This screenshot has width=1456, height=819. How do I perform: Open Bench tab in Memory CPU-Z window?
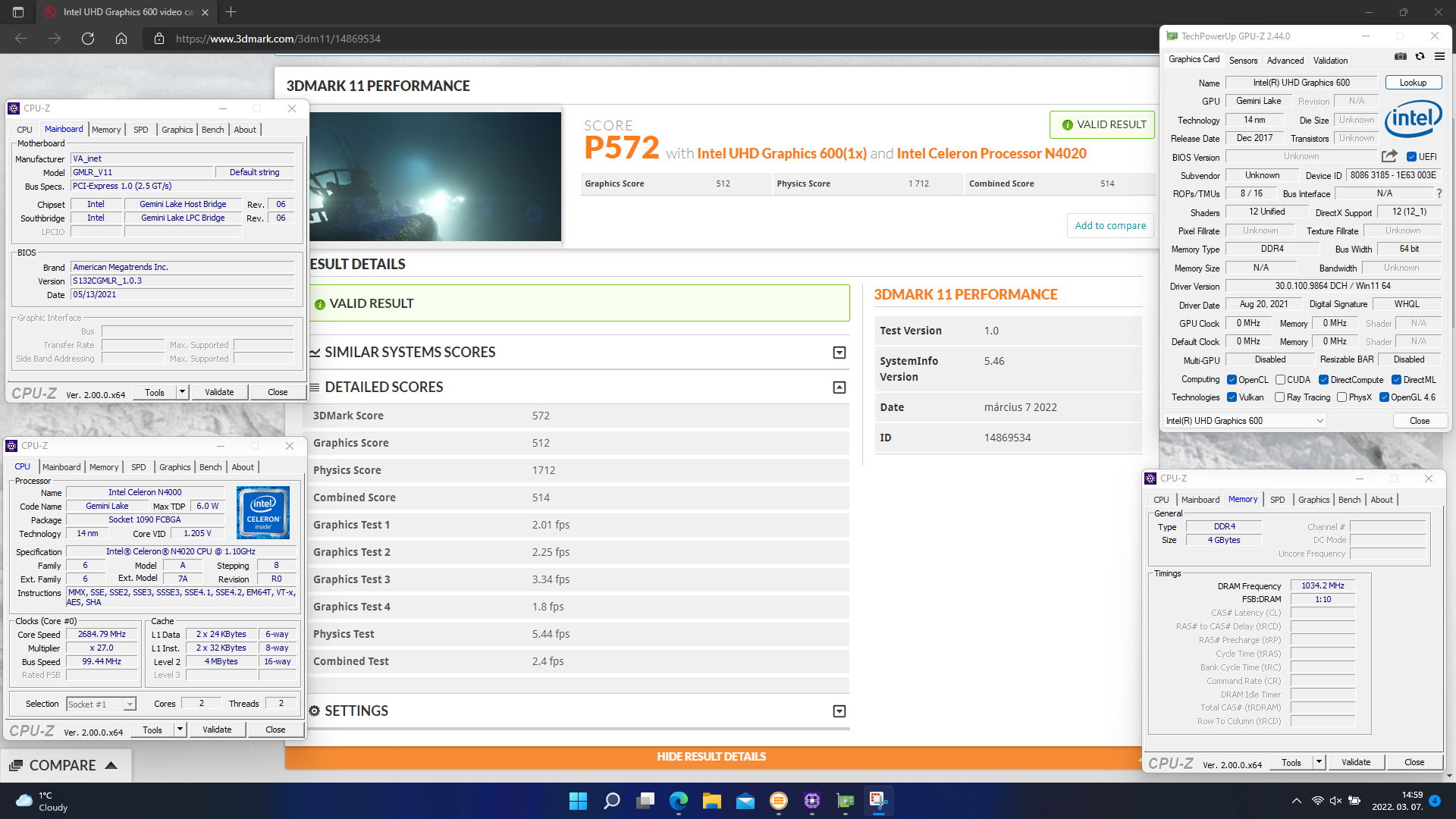[x=1349, y=500]
